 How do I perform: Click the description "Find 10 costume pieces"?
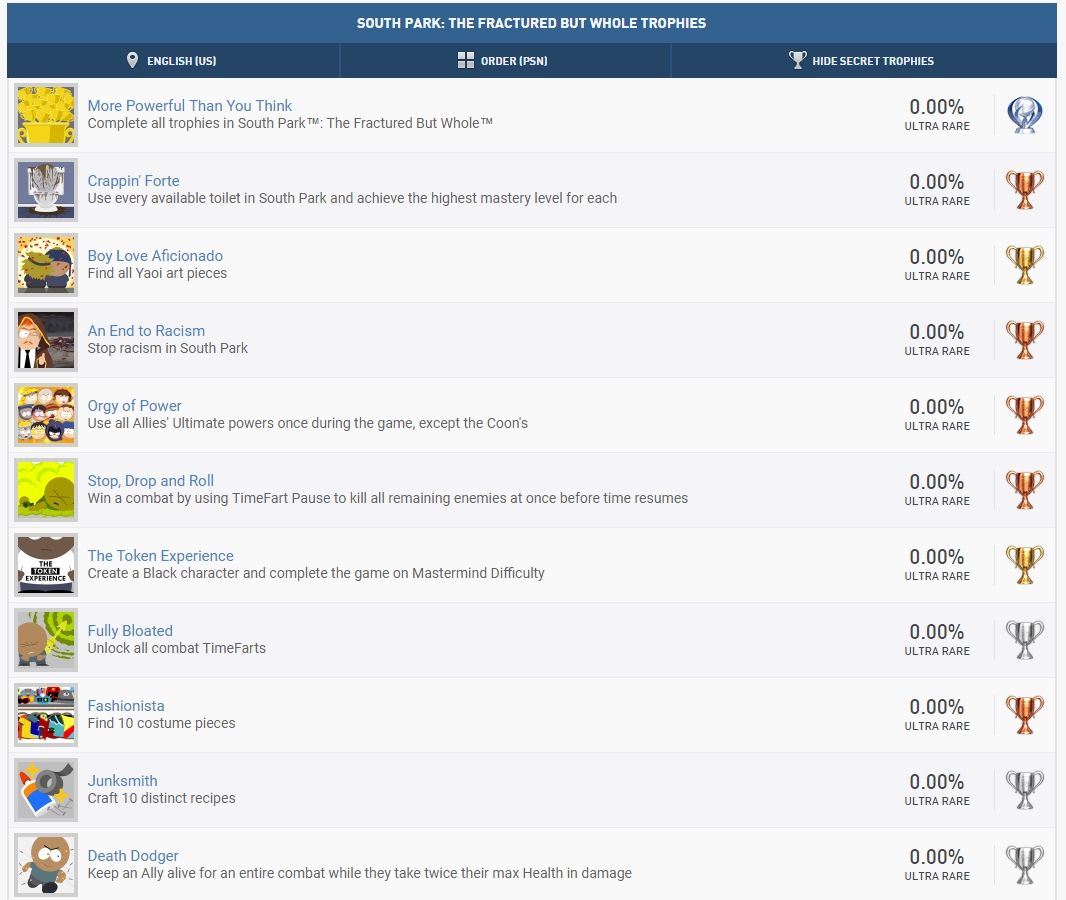click(161, 723)
